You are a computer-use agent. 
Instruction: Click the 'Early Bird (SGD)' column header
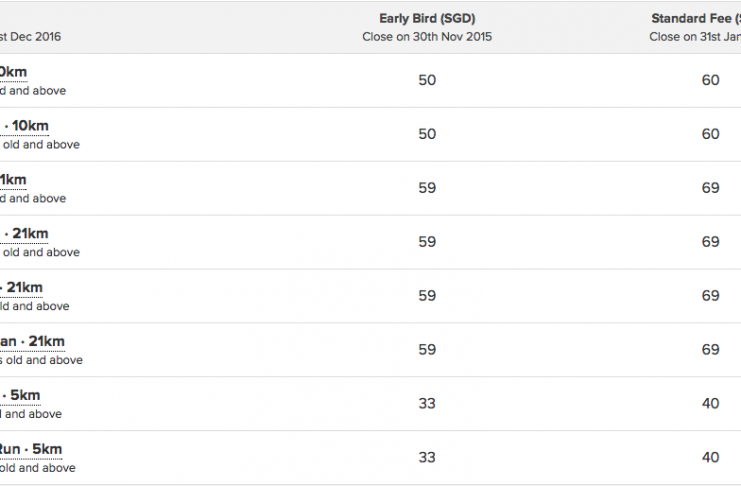pyautogui.click(x=427, y=18)
